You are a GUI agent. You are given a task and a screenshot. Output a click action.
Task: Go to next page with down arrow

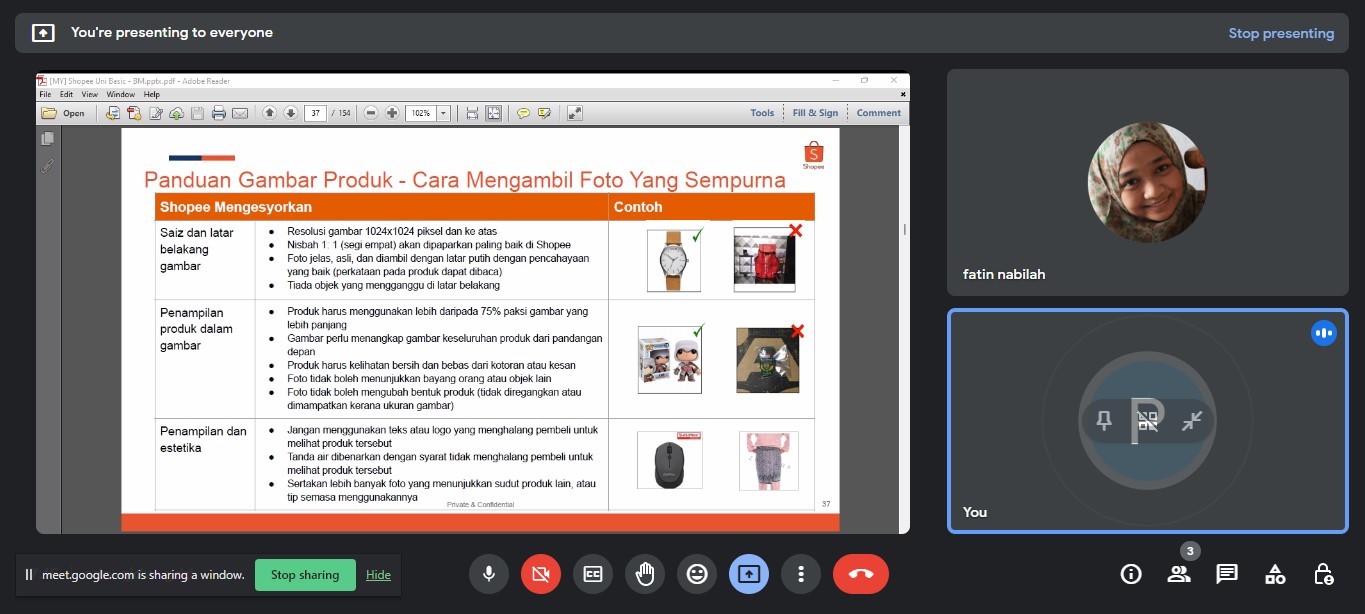click(290, 113)
